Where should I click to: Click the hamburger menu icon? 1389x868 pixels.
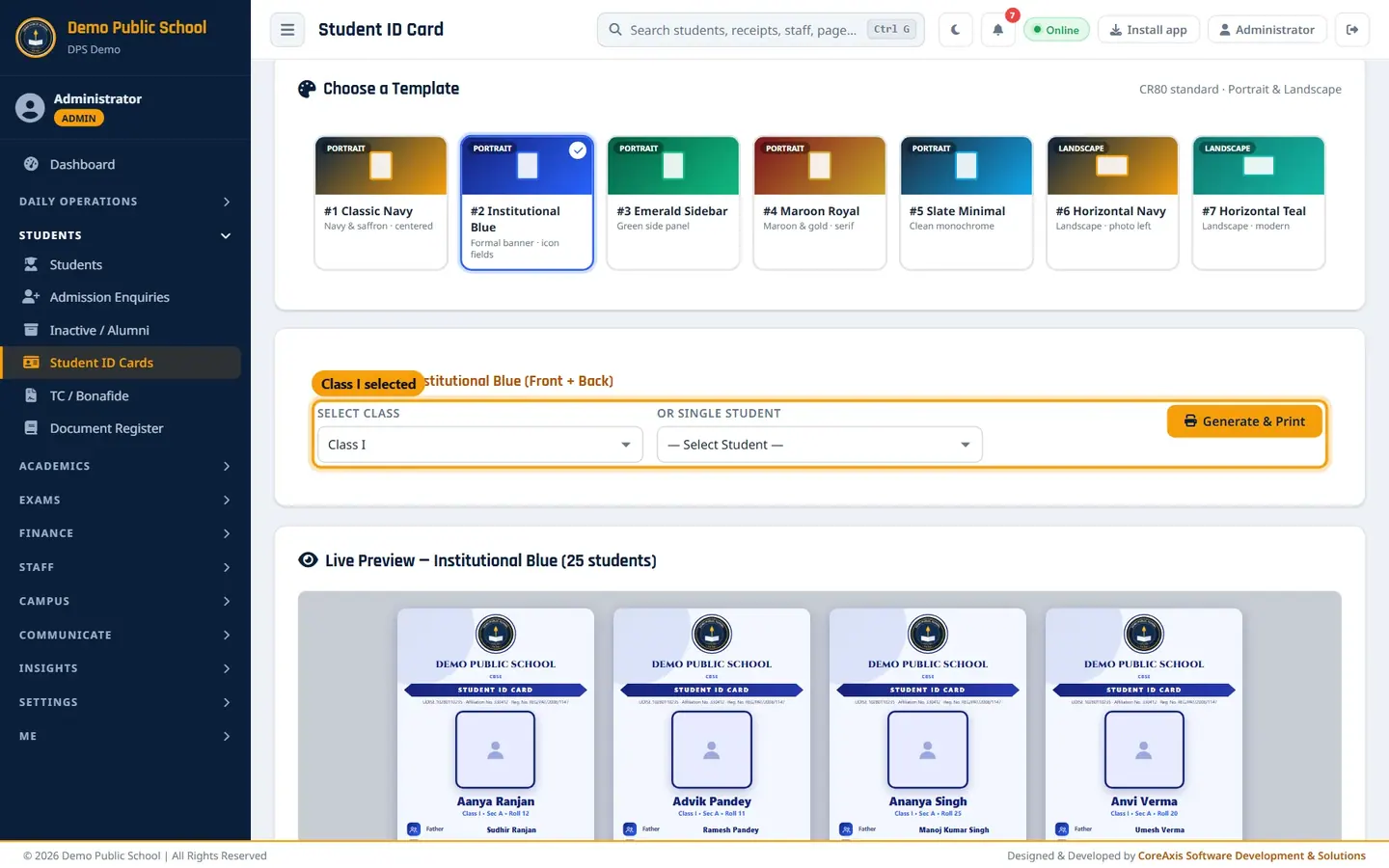pyautogui.click(x=287, y=30)
